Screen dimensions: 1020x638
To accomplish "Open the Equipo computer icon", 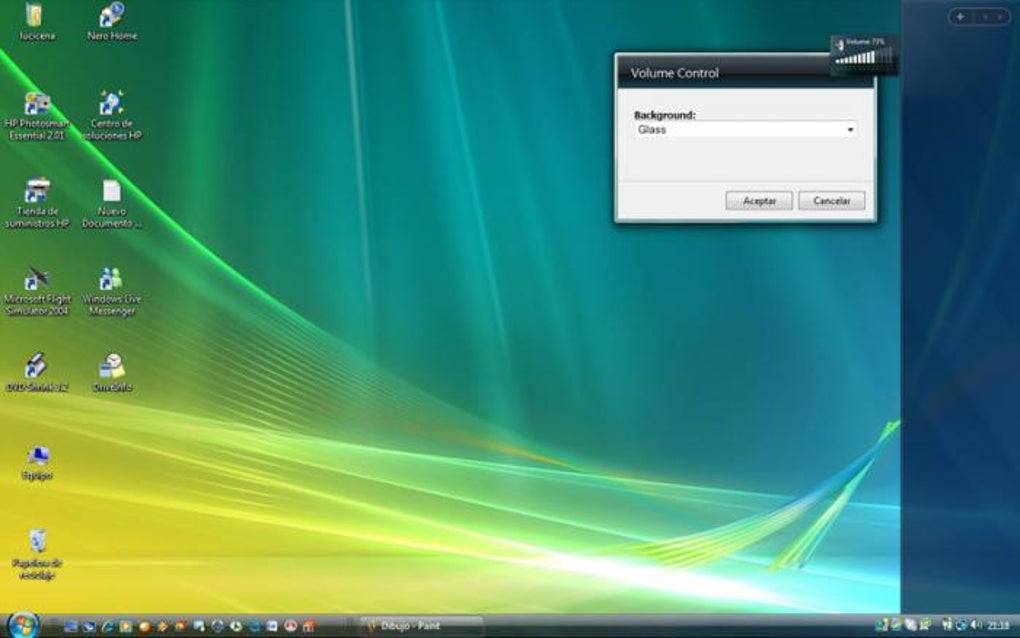I will click(x=37, y=462).
